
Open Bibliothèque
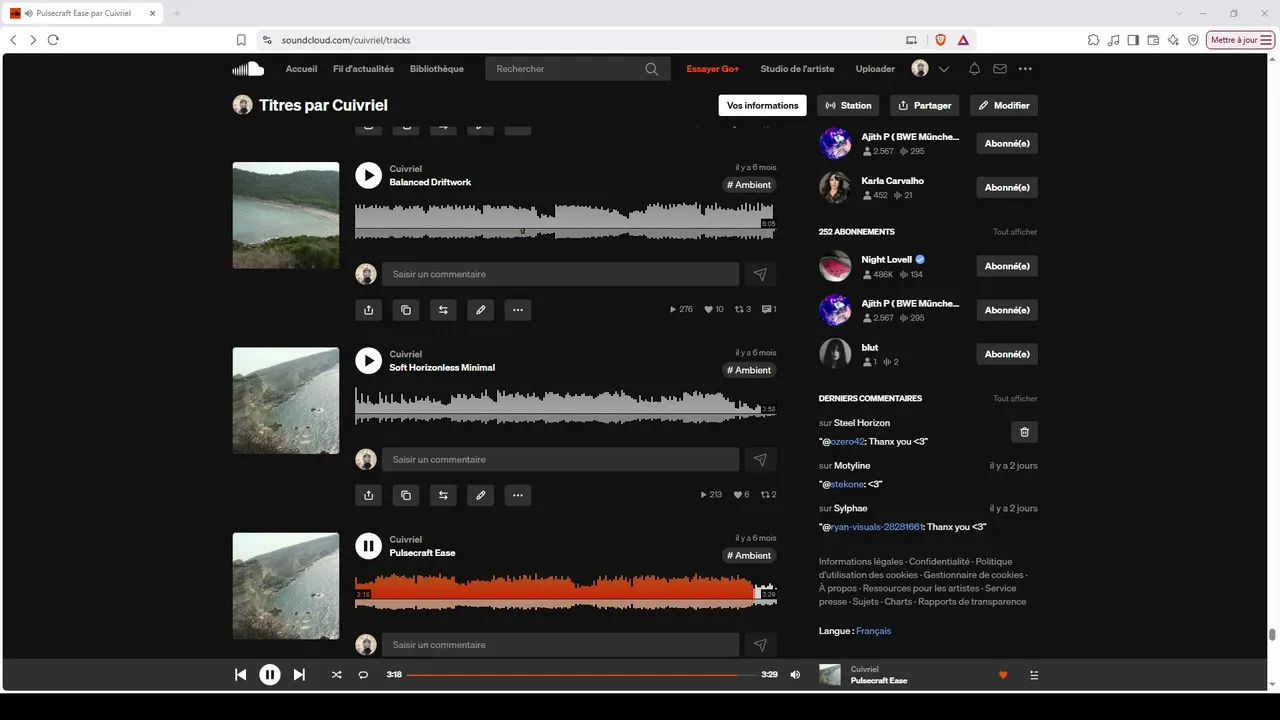pos(437,69)
